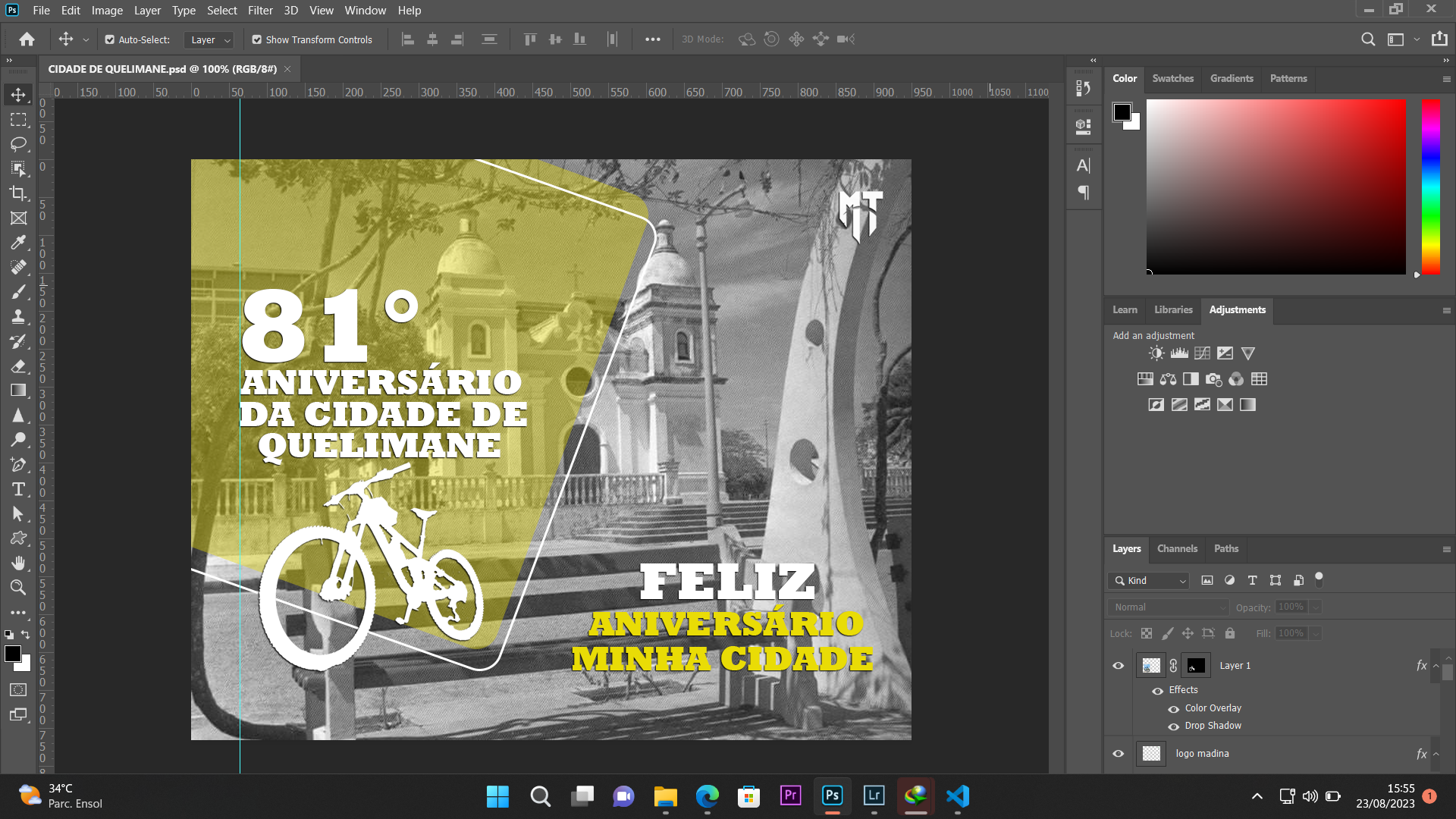Open Premiere Pro from the taskbar
The width and height of the screenshot is (1456, 819).
(x=790, y=795)
